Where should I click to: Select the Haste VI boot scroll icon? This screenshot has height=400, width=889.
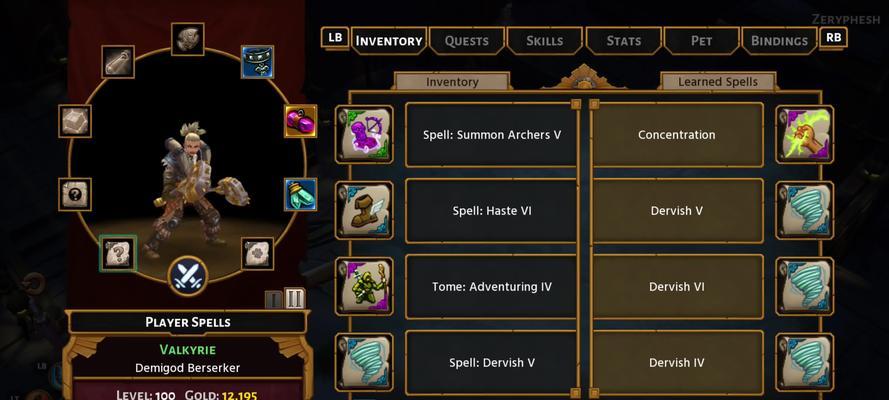(x=364, y=211)
